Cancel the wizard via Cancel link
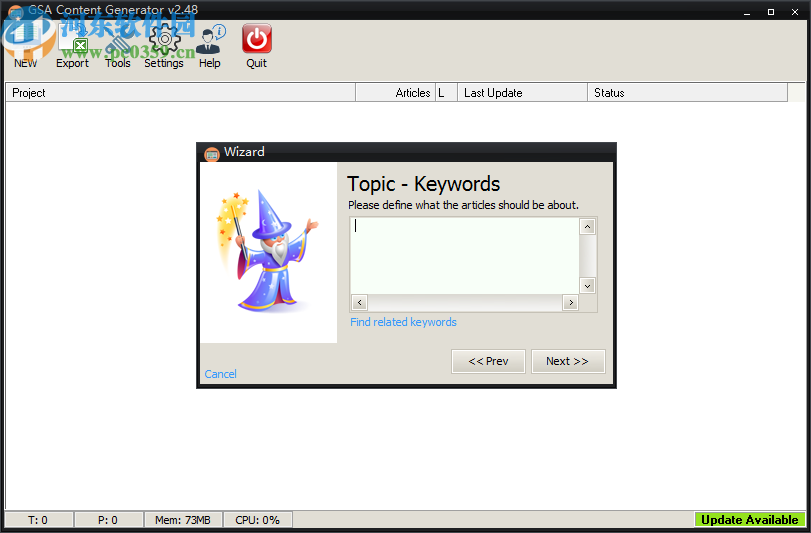 pyautogui.click(x=220, y=374)
